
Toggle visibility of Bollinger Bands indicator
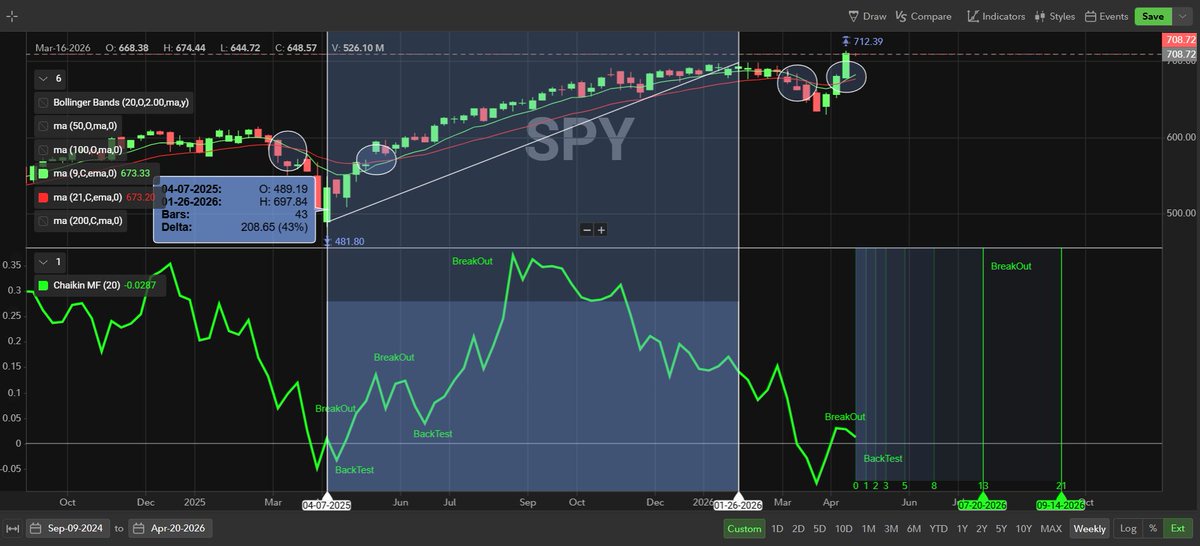tap(43, 103)
